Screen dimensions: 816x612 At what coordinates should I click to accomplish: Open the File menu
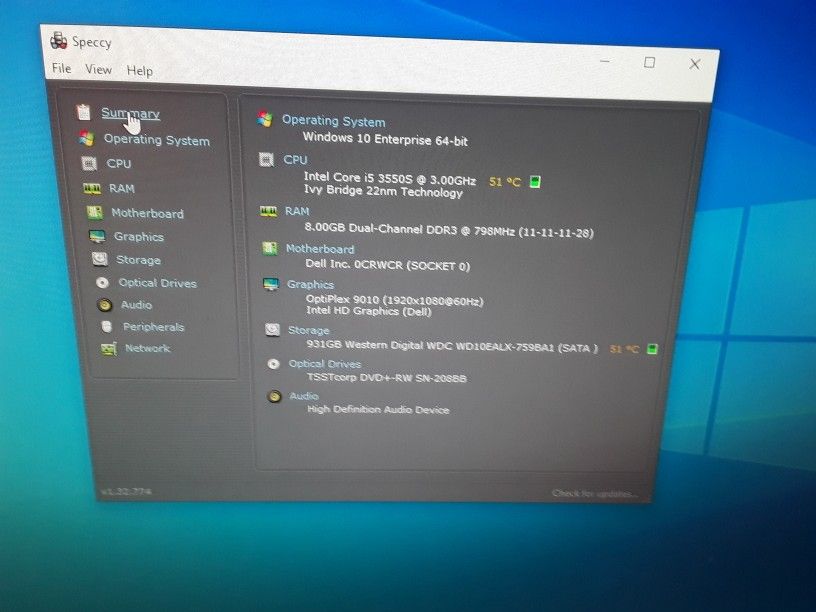click(x=61, y=68)
